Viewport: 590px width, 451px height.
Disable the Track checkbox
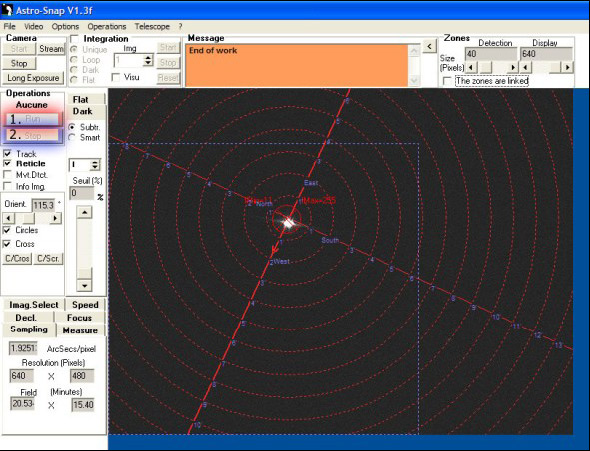pos(7,153)
